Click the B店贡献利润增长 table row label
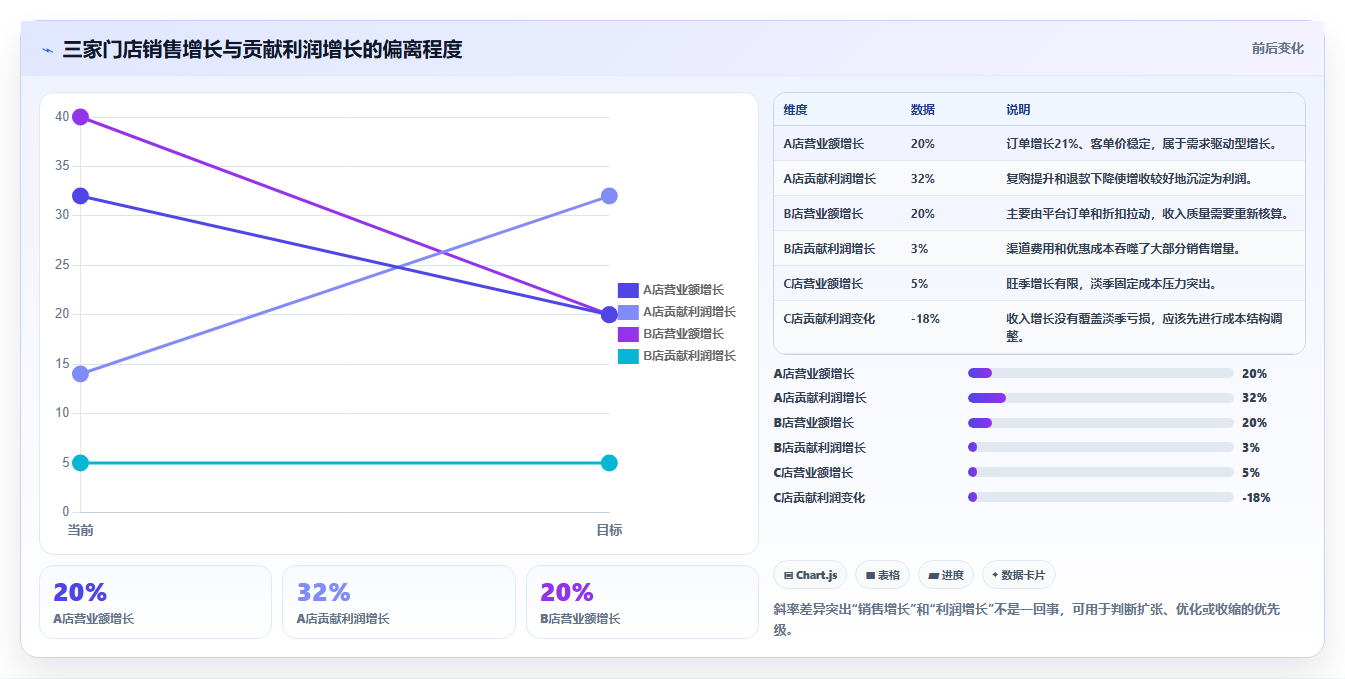 (x=829, y=248)
